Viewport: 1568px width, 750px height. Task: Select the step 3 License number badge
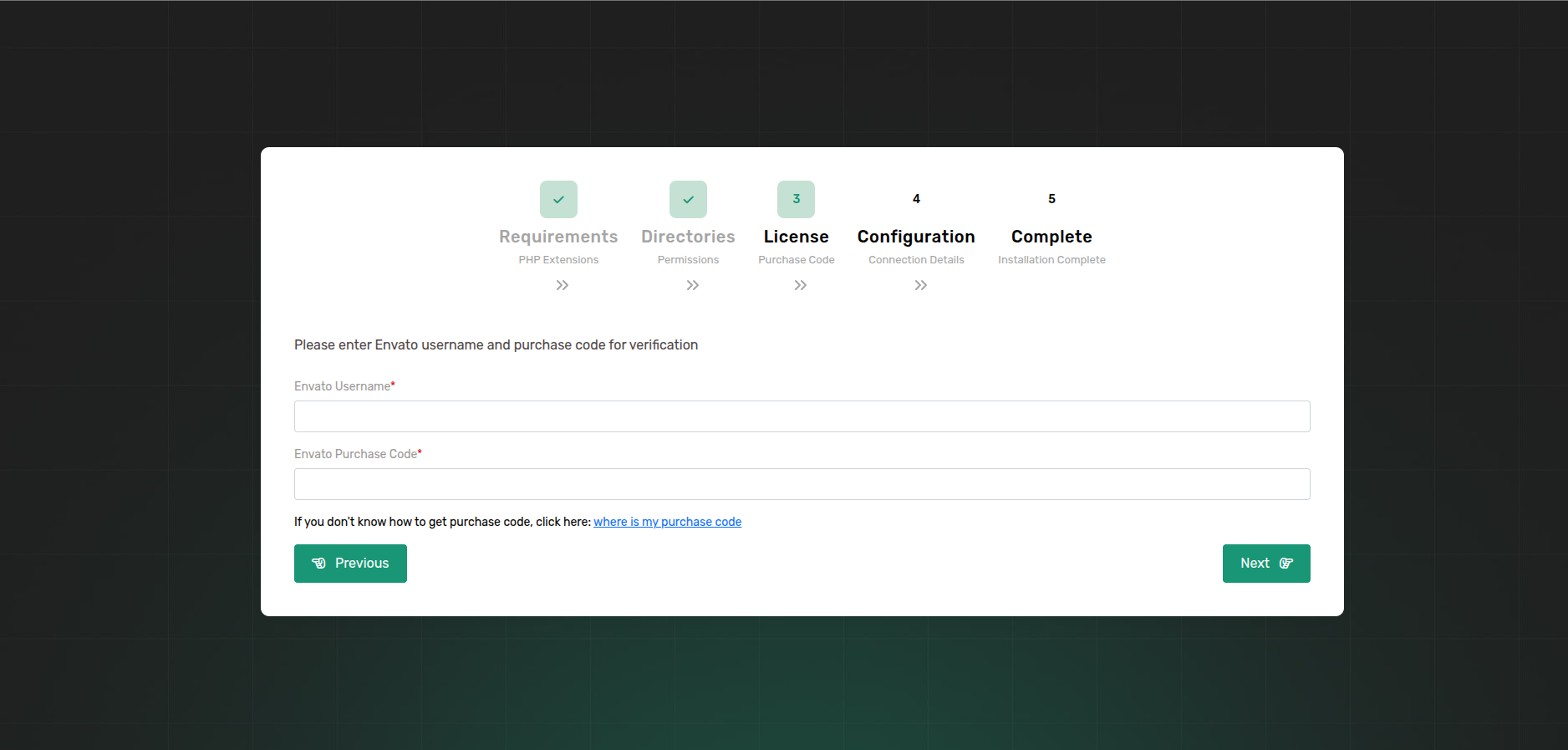796,199
